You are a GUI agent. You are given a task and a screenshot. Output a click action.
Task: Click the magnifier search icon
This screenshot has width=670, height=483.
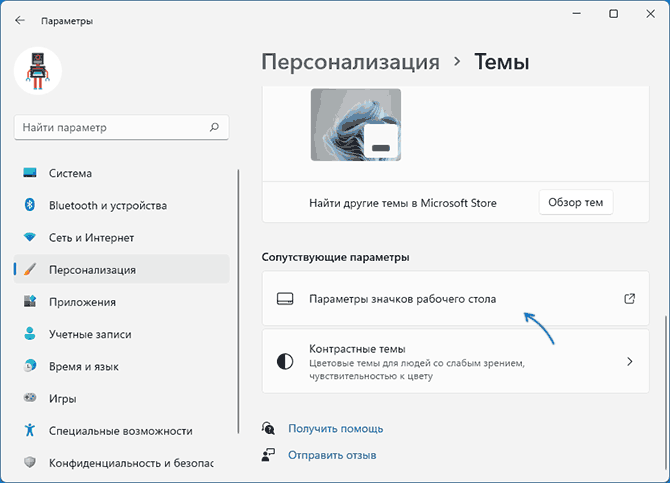pos(215,127)
